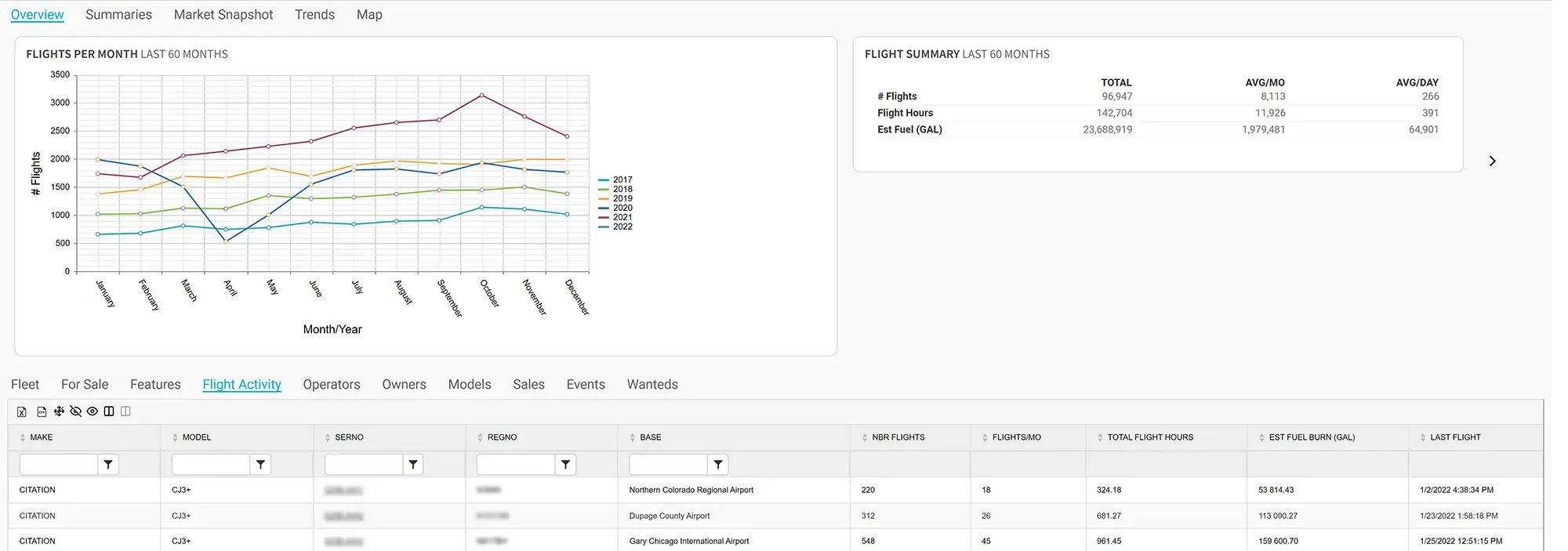Click the 2020 legend color marker
The height and width of the screenshot is (551, 1568).
tap(604, 208)
